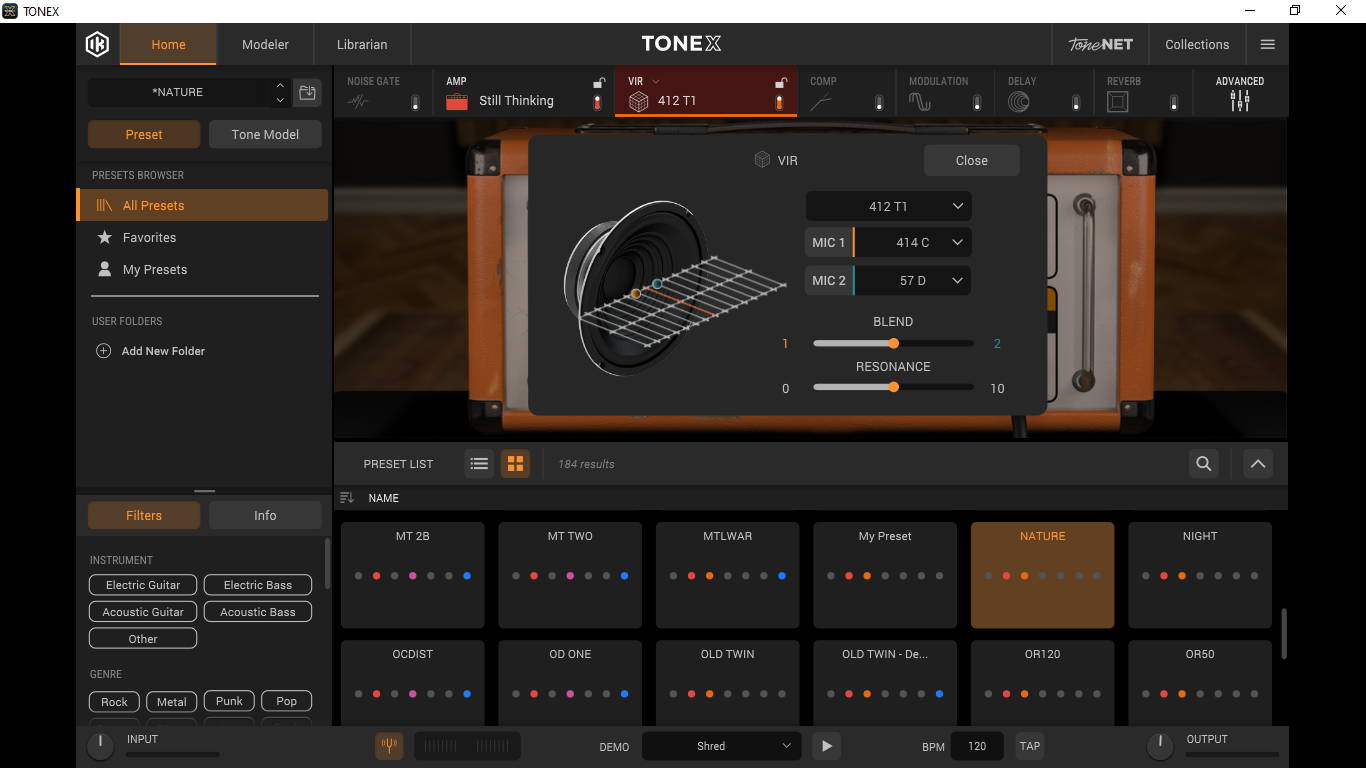Viewport: 1366px width, 768px height.
Task: Open Collections
Action: pos(1197,44)
